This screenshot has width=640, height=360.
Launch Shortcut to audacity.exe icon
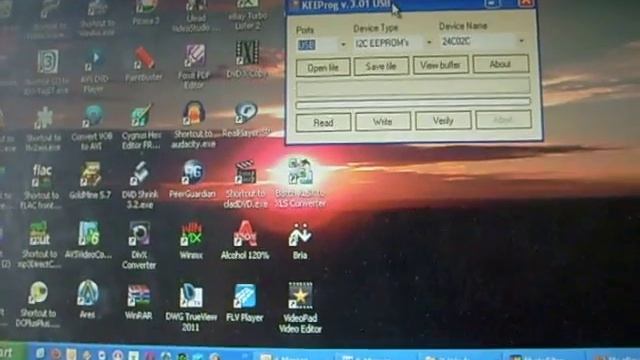193,124
